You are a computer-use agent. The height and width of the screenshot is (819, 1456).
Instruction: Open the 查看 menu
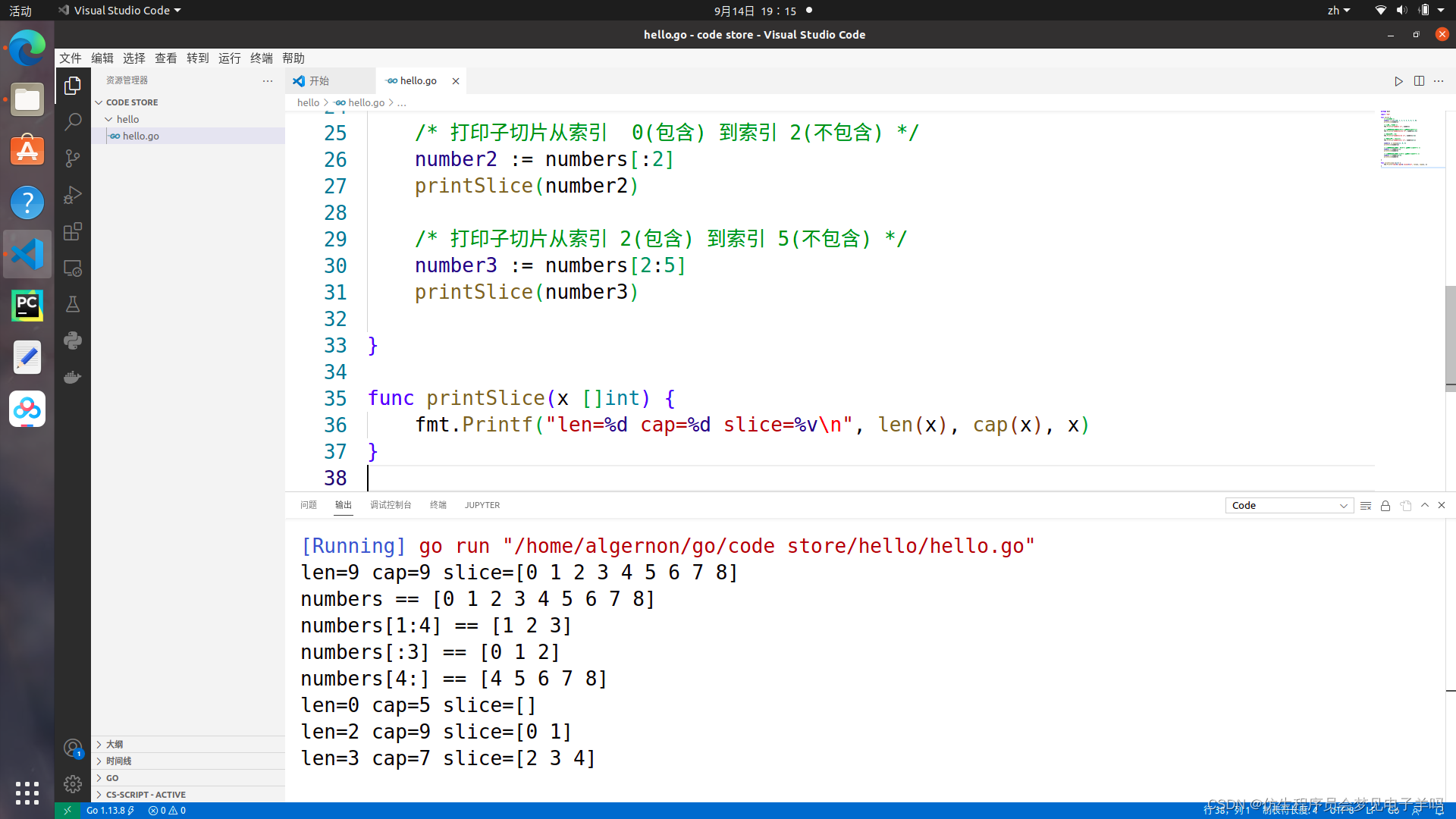(x=166, y=58)
